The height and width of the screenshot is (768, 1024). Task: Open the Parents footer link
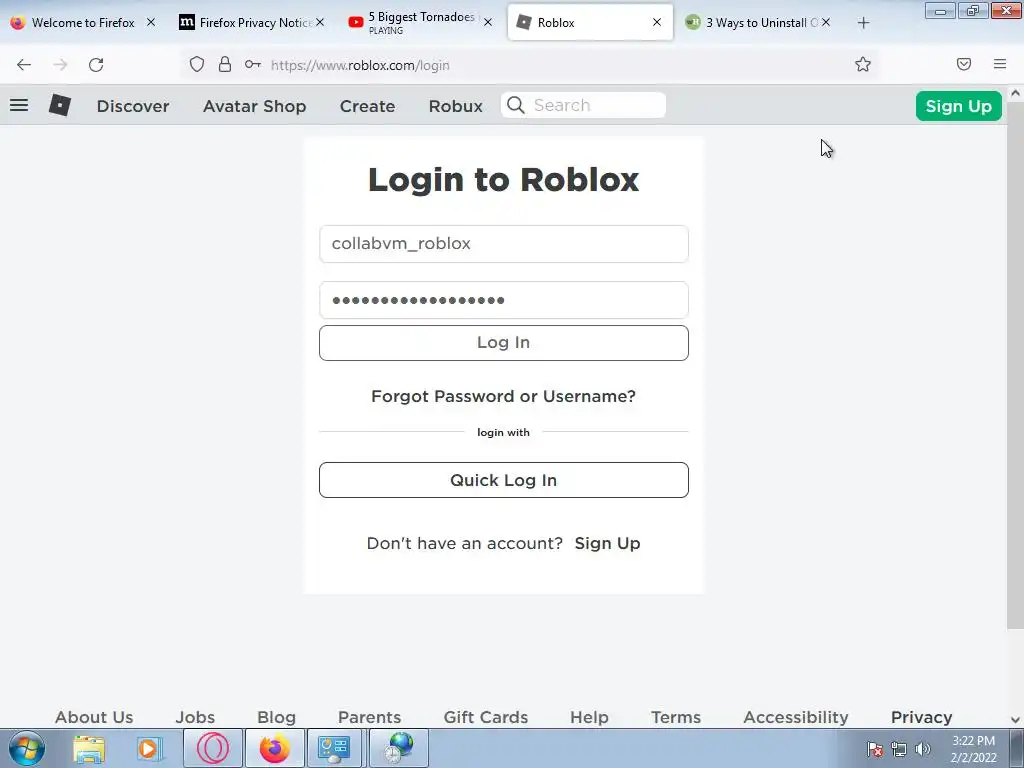click(x=370, y=717)
